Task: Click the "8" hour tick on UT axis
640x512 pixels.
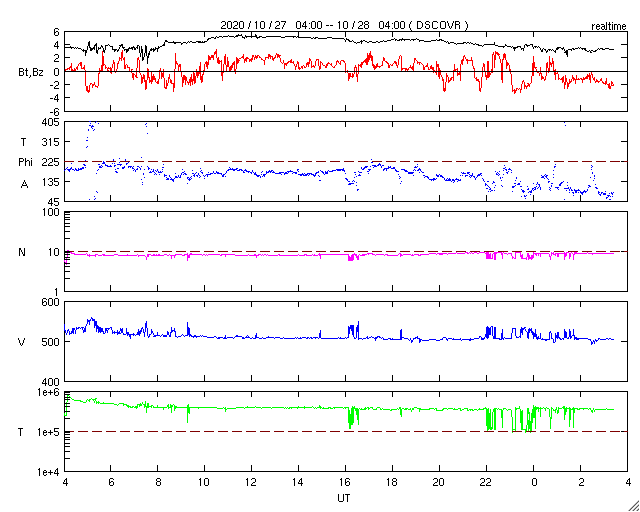Action: point(158,482)
